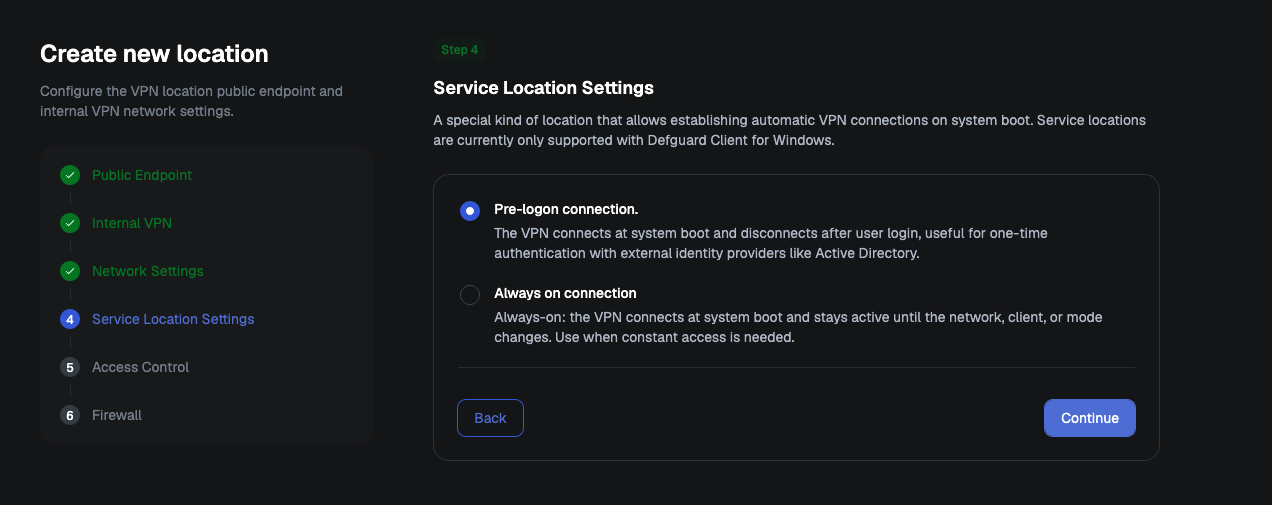Select the Pre-logon connection radio button

[469, 211]
